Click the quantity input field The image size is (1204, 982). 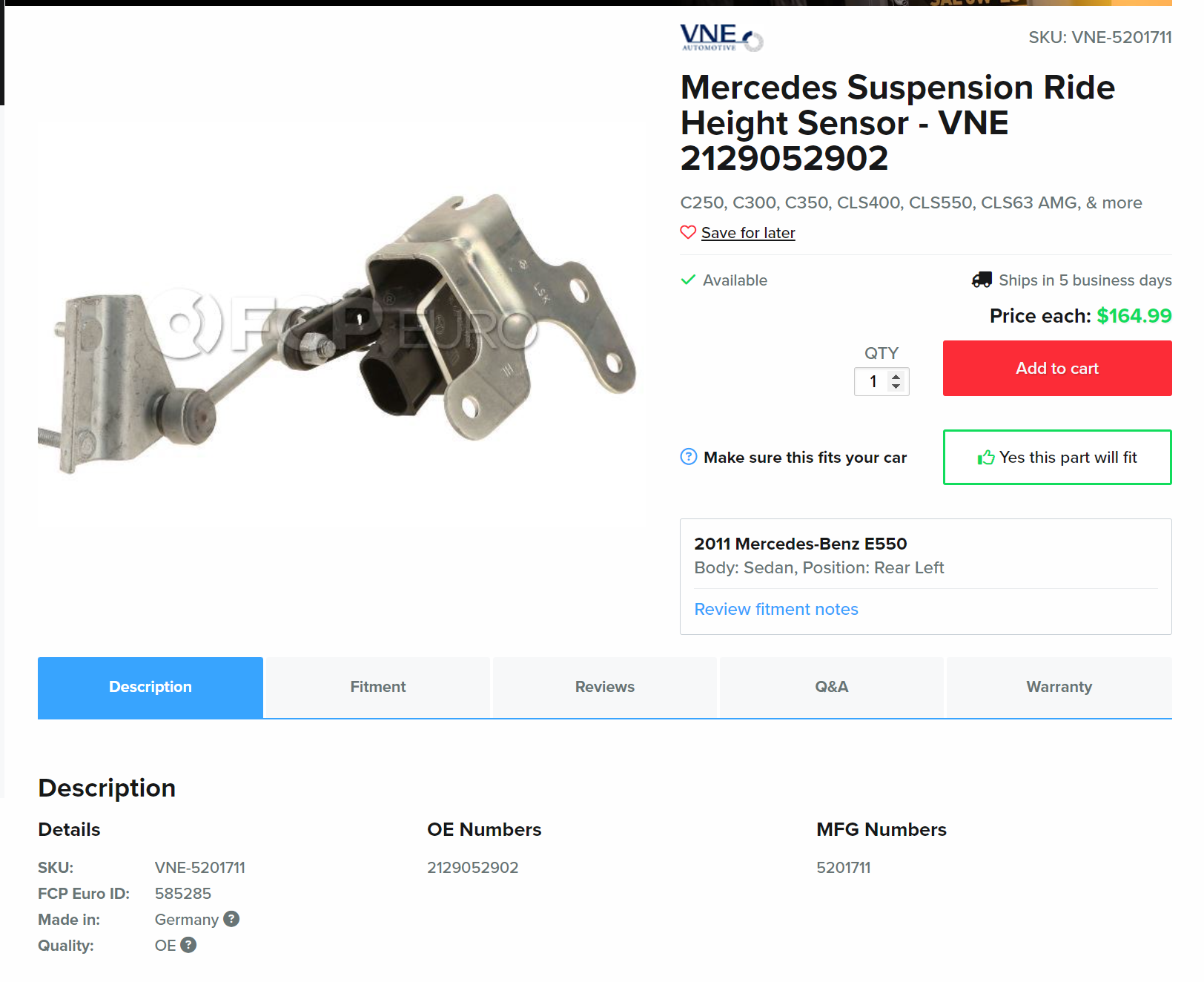point(873,381)
